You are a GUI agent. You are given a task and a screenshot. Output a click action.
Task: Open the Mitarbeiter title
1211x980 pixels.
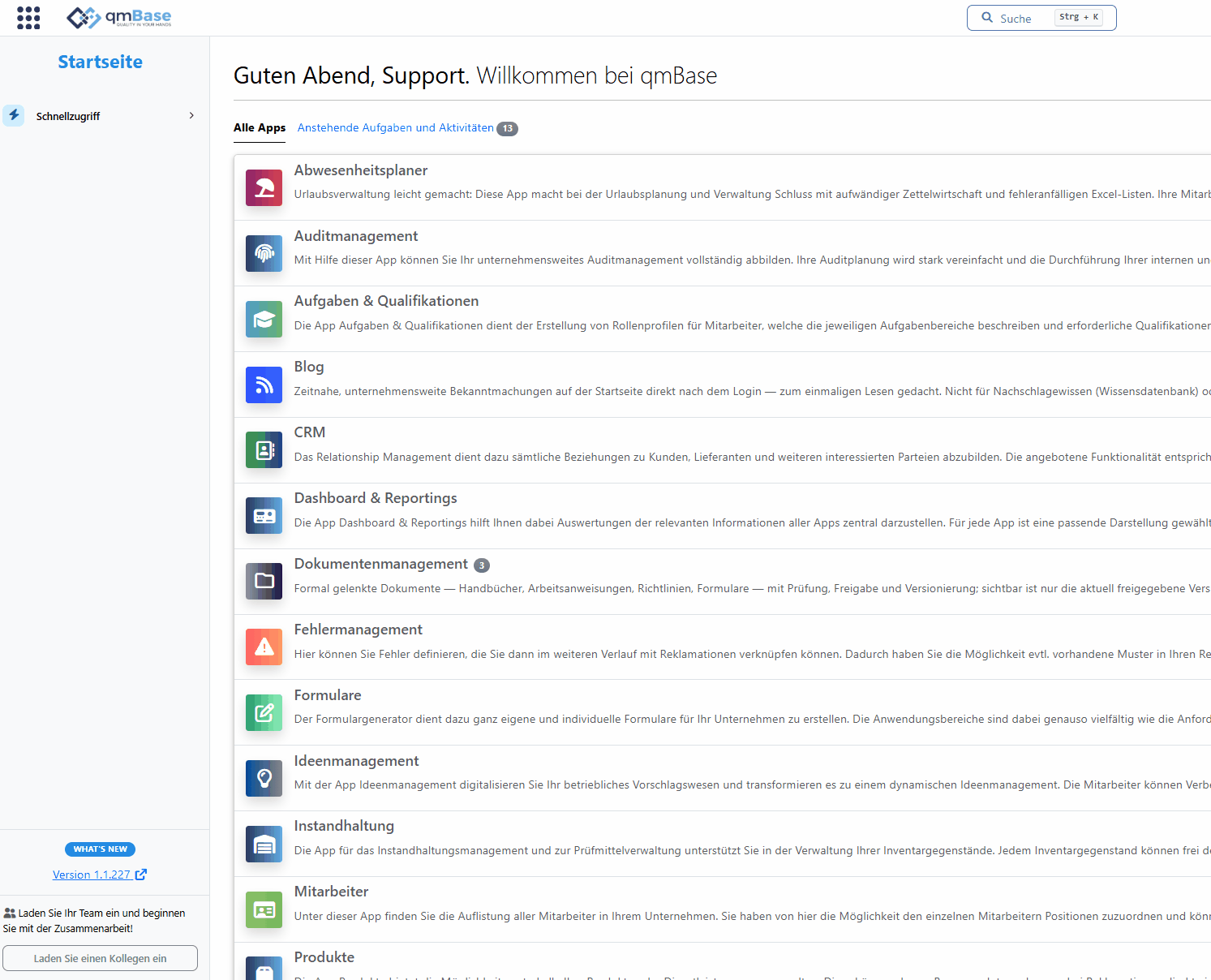pyautogui.click(x=331, y=892)
